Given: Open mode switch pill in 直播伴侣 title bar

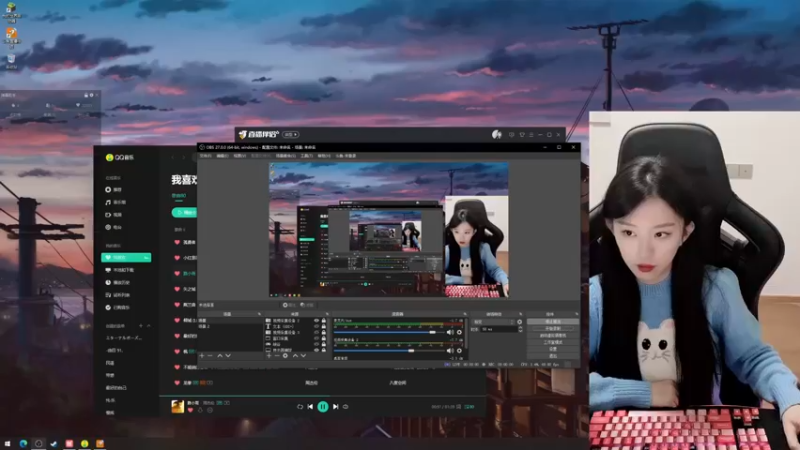Looking at the screenshot, I should point(291,134).
